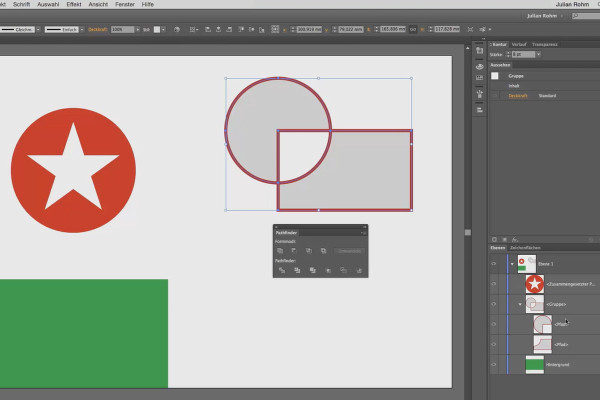
Task: Toggle Deckkraft attribute visibility in Aussehen
Action: pos(495,96)
